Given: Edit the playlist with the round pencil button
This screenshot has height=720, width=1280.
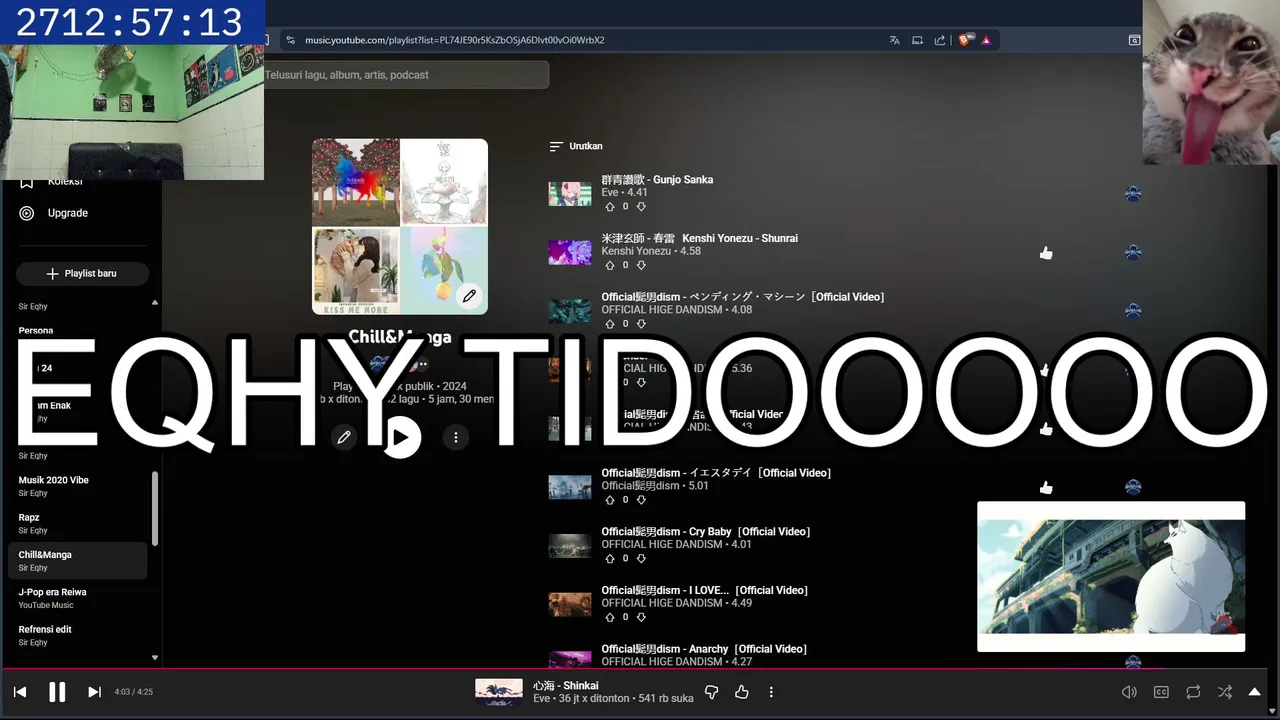Looking at the screenshot, I should click(344, 438).
